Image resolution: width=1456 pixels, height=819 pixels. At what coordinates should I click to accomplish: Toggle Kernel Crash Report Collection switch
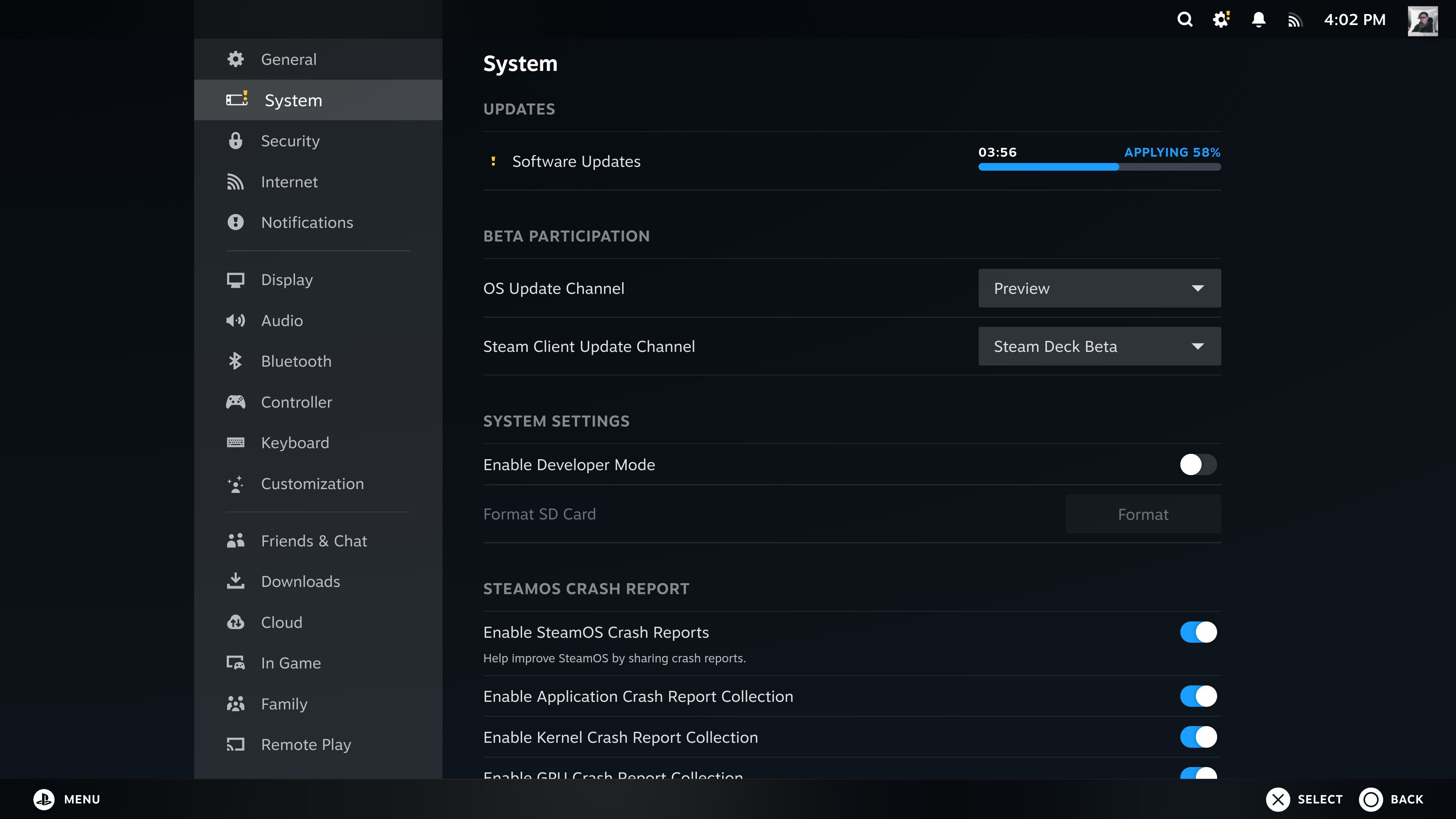pyautogui.click(x=1198, y=737)
